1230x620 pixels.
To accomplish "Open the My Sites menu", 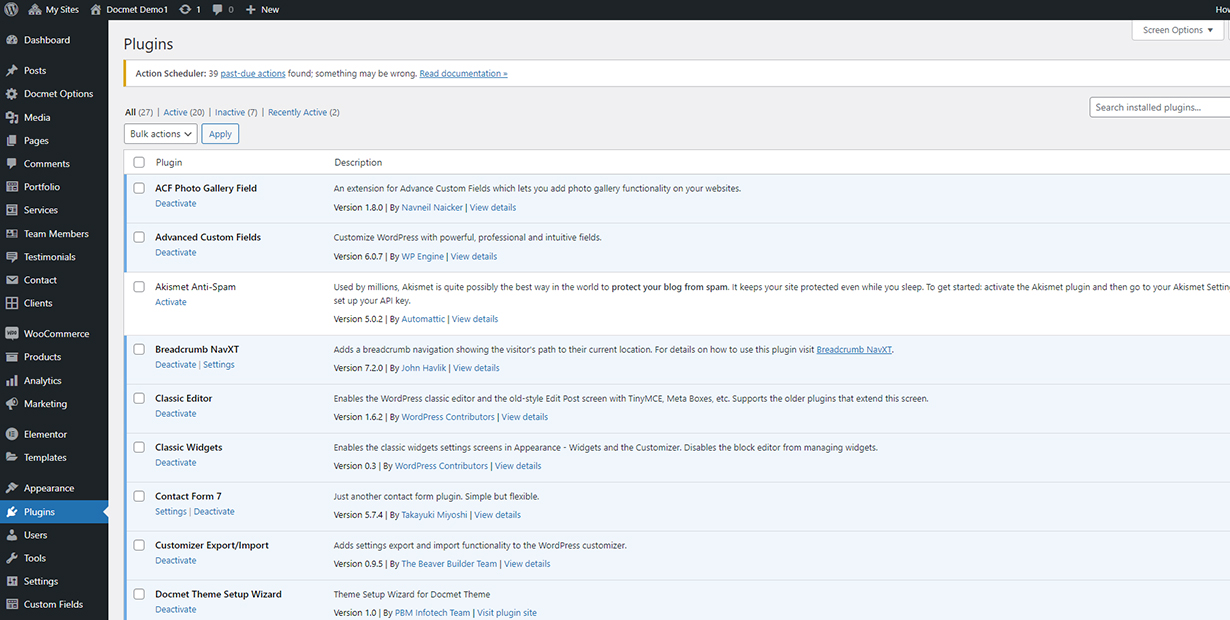I will (54, 9).
